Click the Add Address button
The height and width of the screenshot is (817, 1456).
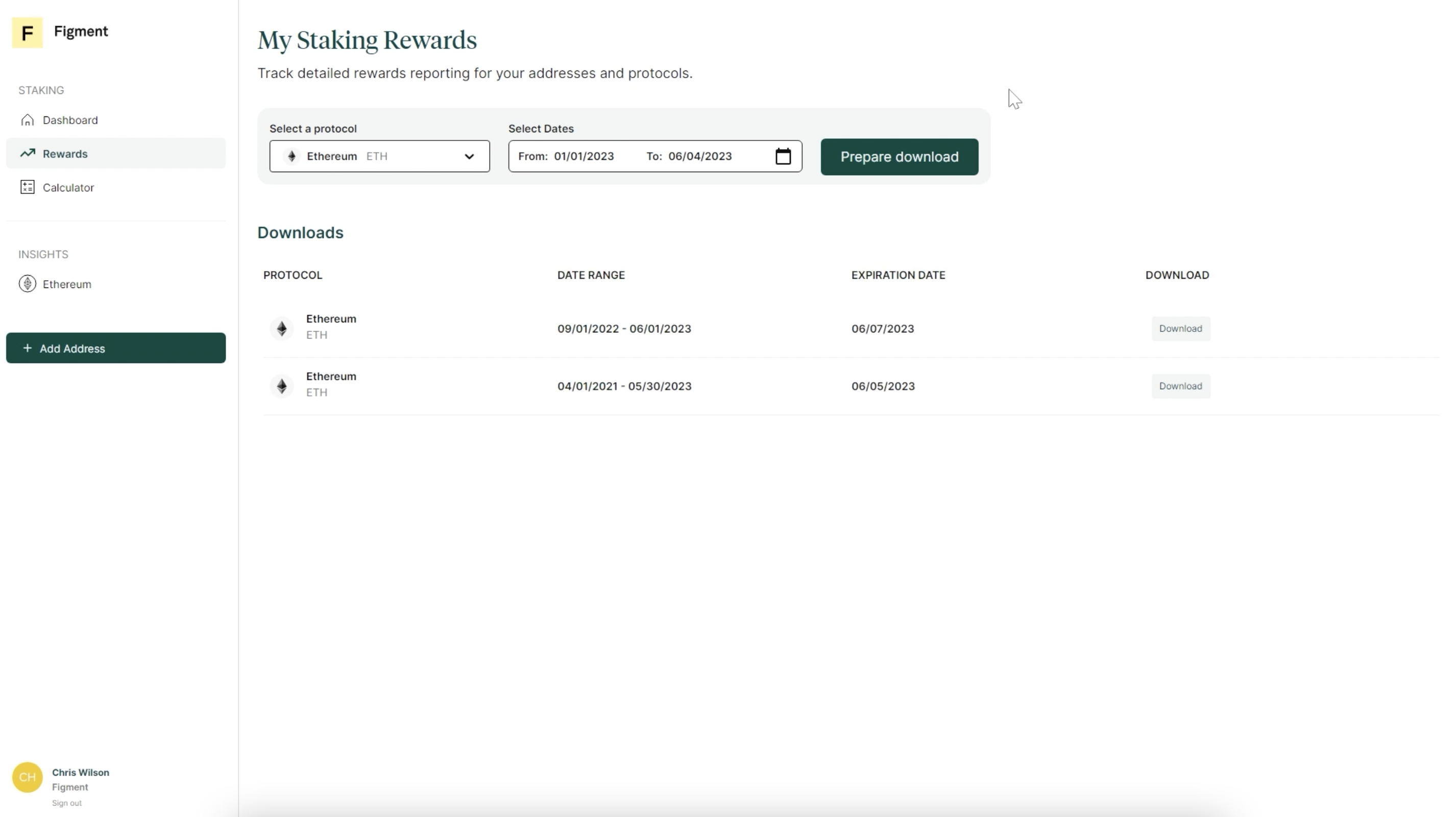pyautogui.click(x=116, y=348)
